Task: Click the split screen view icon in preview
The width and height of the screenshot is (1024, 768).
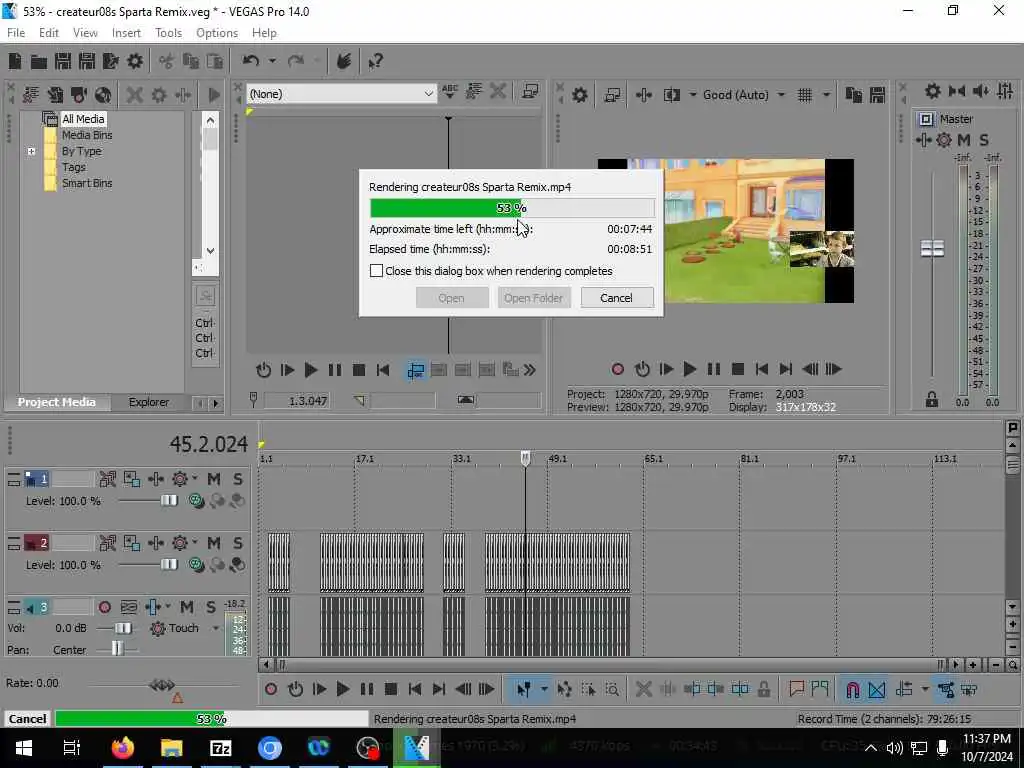Action: (671, 95)
